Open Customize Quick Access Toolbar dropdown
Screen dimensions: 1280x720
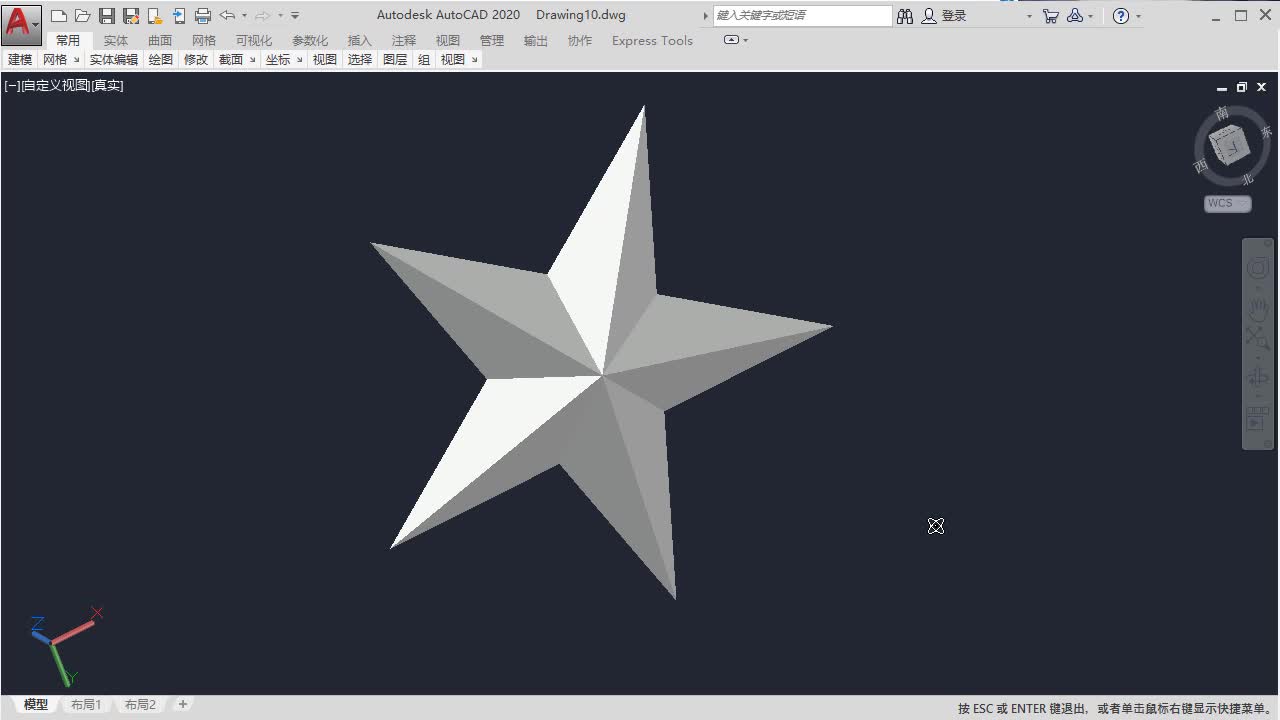(x=295, y=16)
